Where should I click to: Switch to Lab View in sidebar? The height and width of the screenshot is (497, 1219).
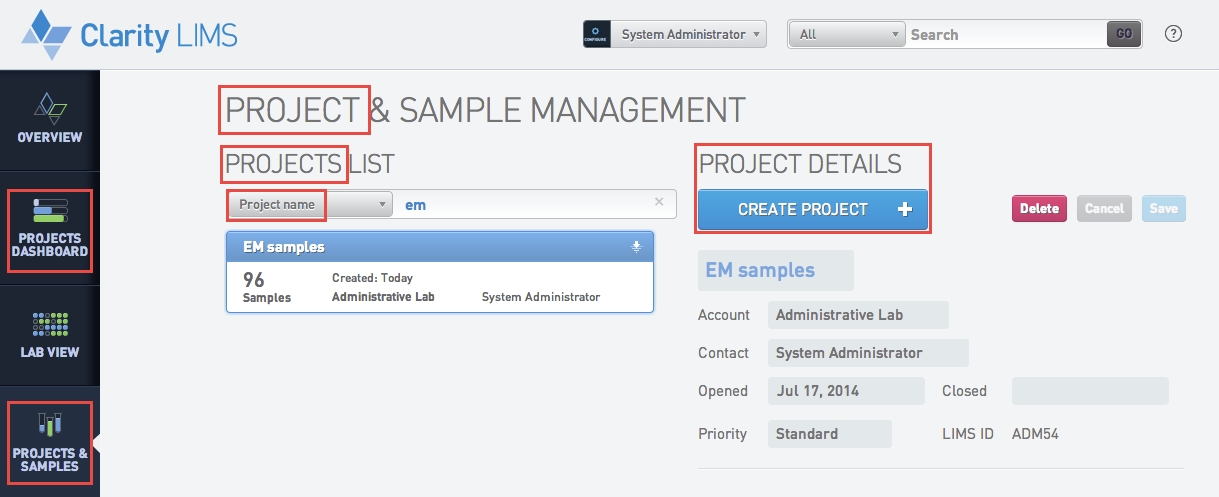coord(50,335)
